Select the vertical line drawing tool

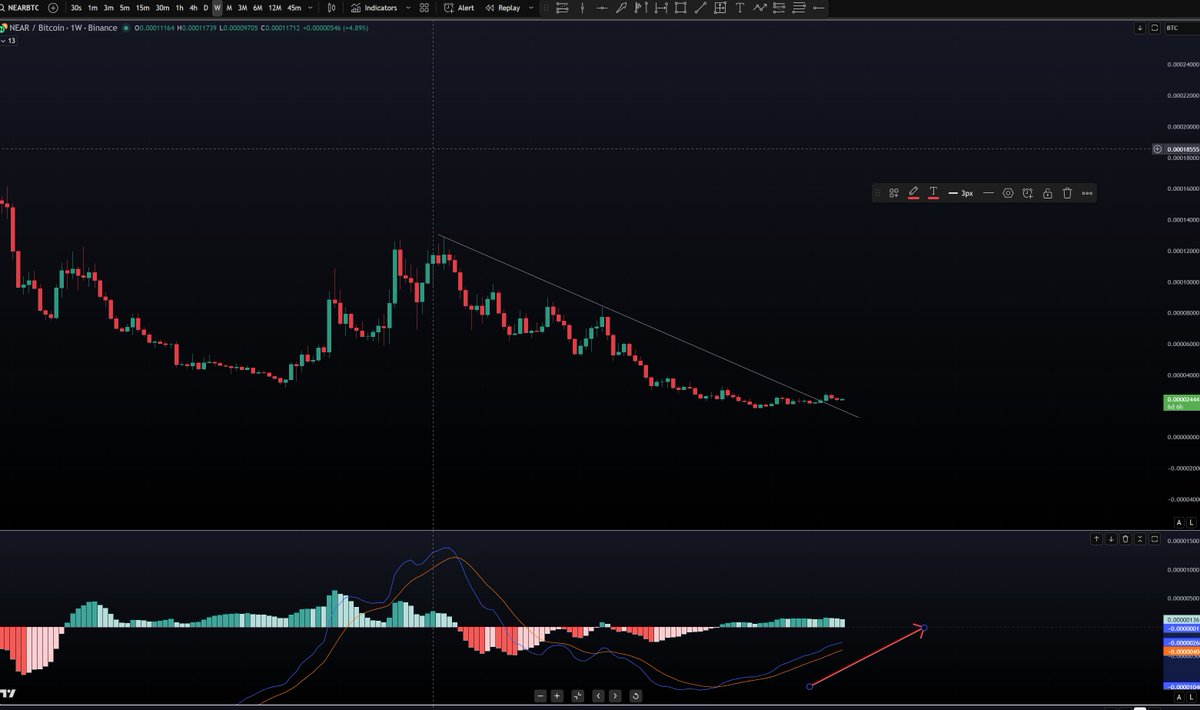[582, 7]
